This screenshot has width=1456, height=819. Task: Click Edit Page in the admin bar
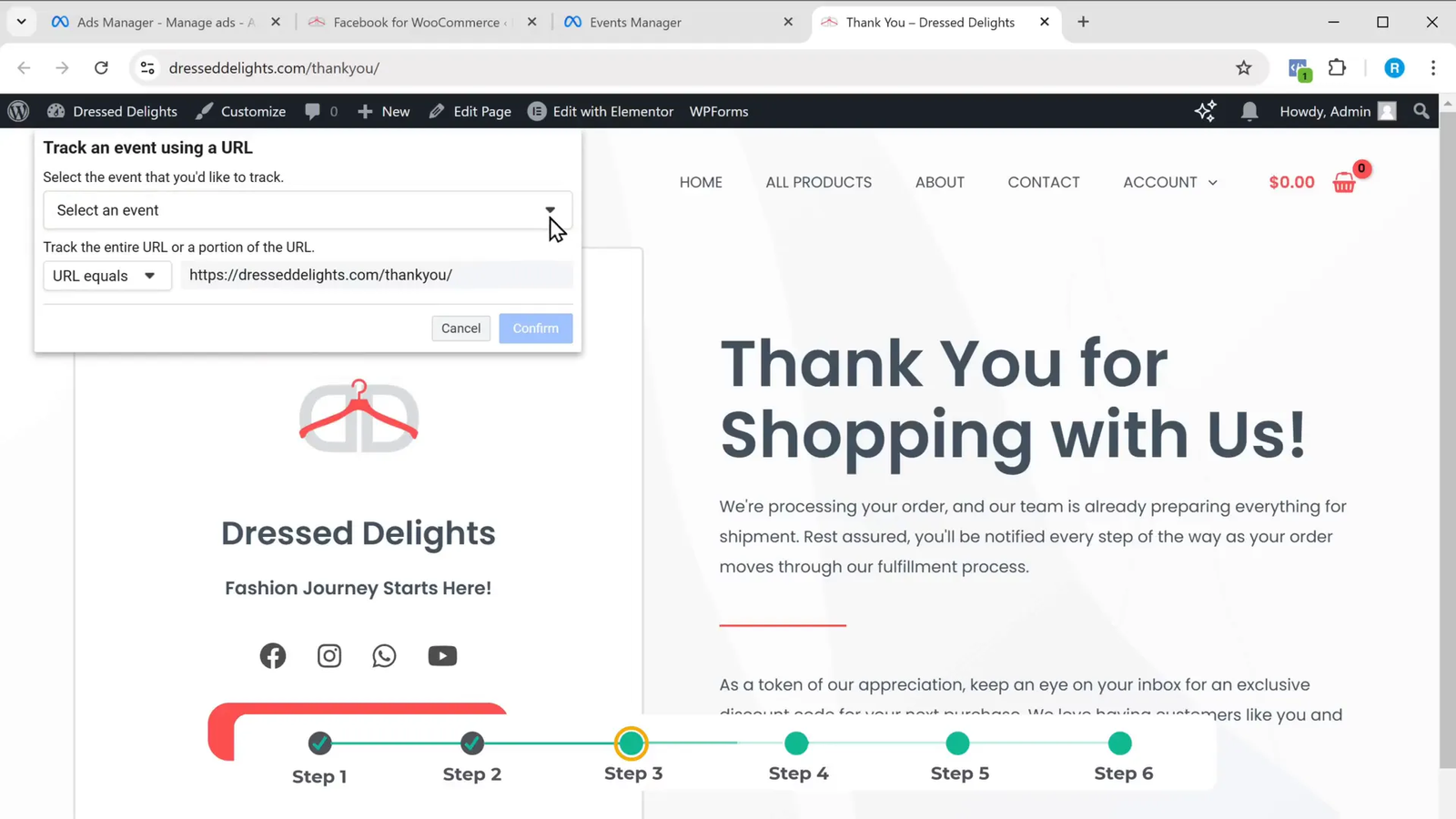[470, 111]
